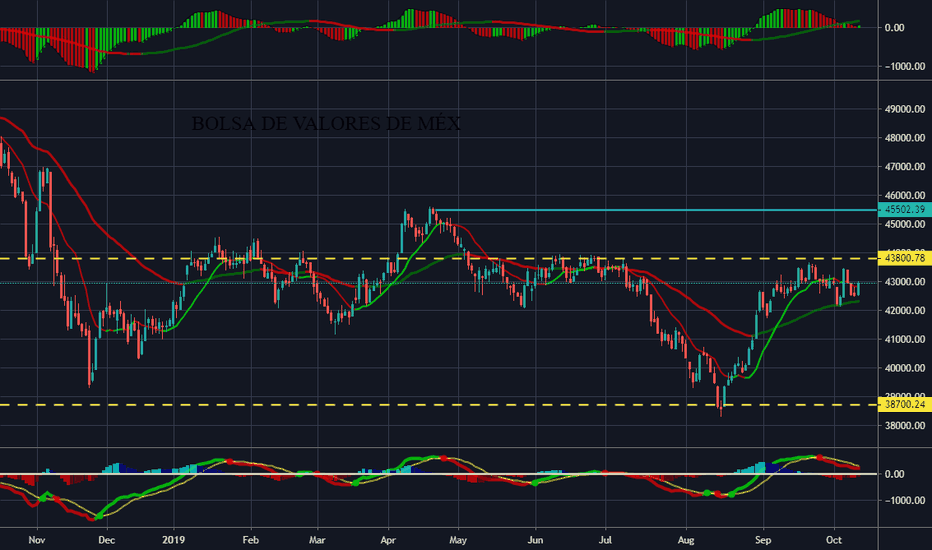Click the 40000.00 price axis label
Image resolution: width=932 pixels, height=550 pixels.
pyautogui.click(x=905, y=368)
